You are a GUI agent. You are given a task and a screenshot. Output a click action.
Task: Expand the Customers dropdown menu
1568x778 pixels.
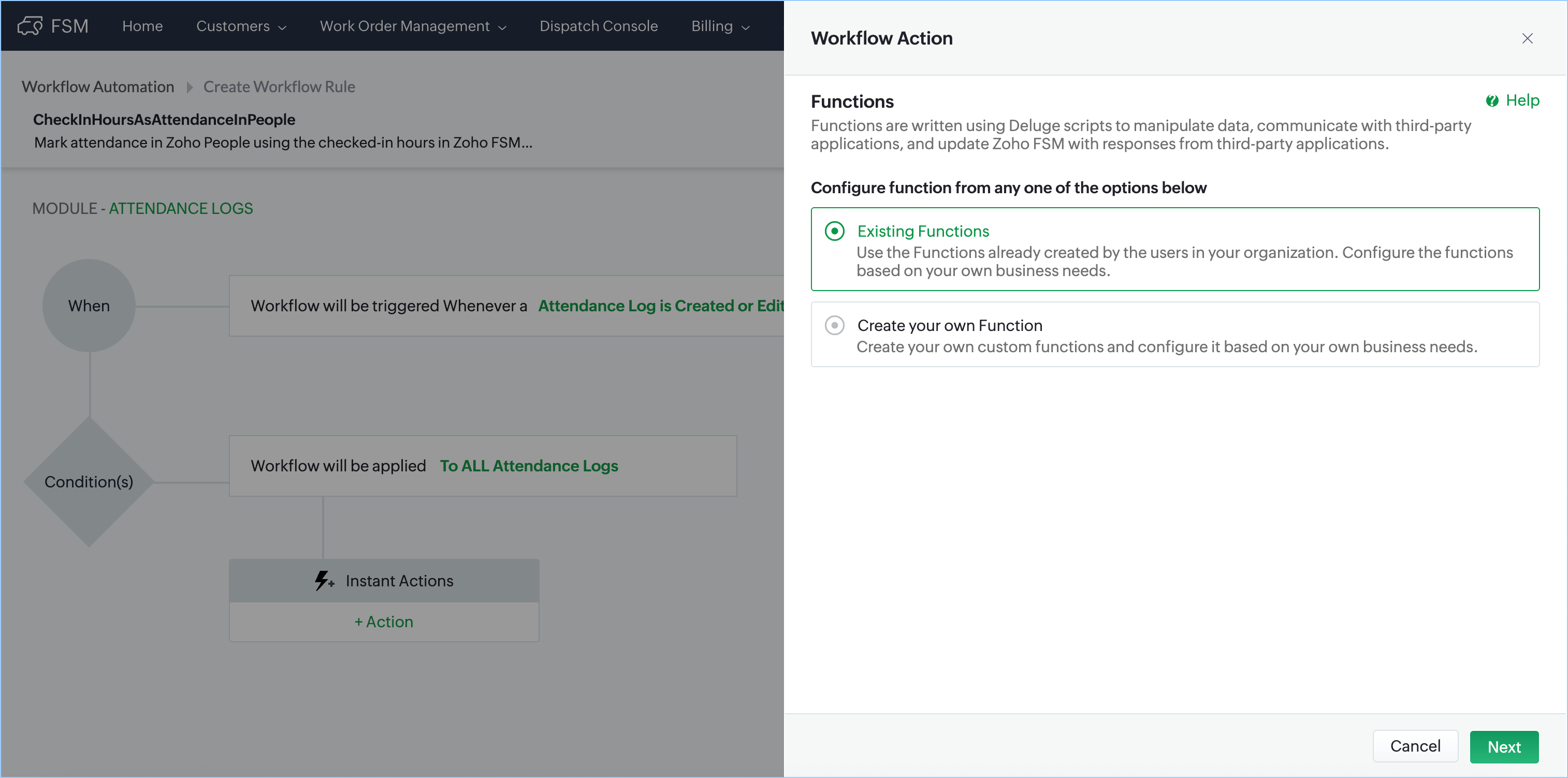click(x=241, y=26)
